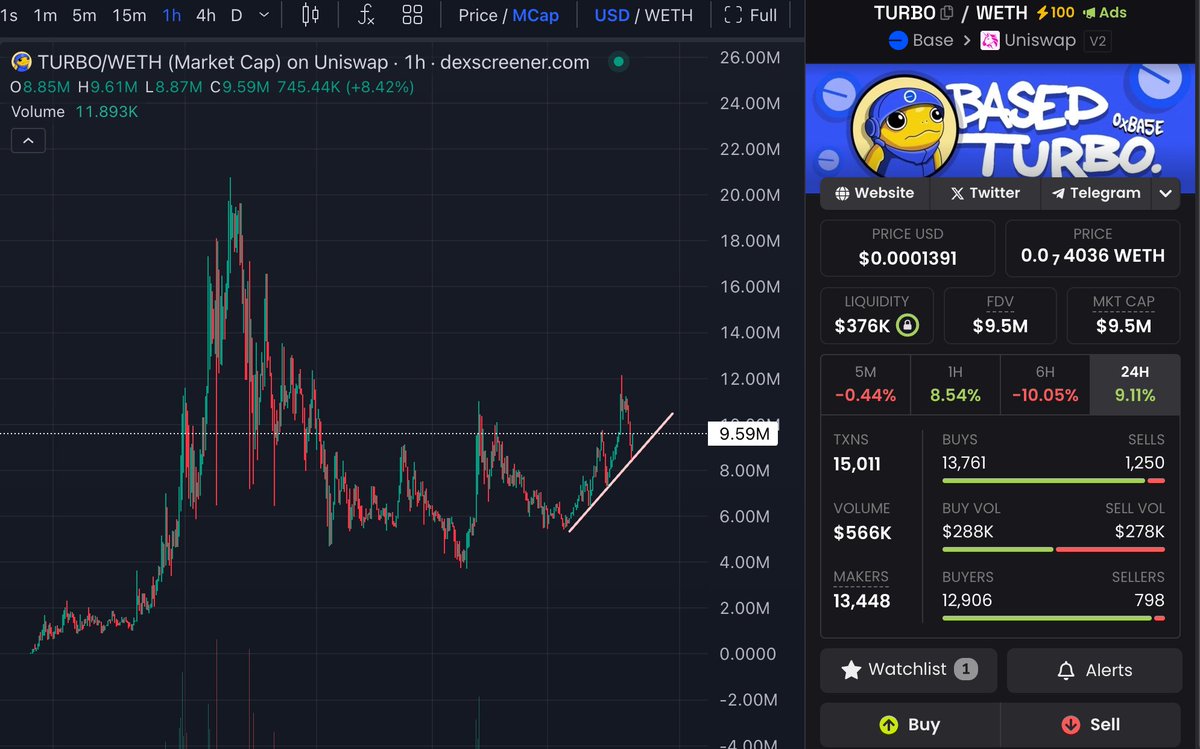The width and height of the screenshot is (1200, 749).
Task: Switch quote currency to USD
Action: (612, 15)
